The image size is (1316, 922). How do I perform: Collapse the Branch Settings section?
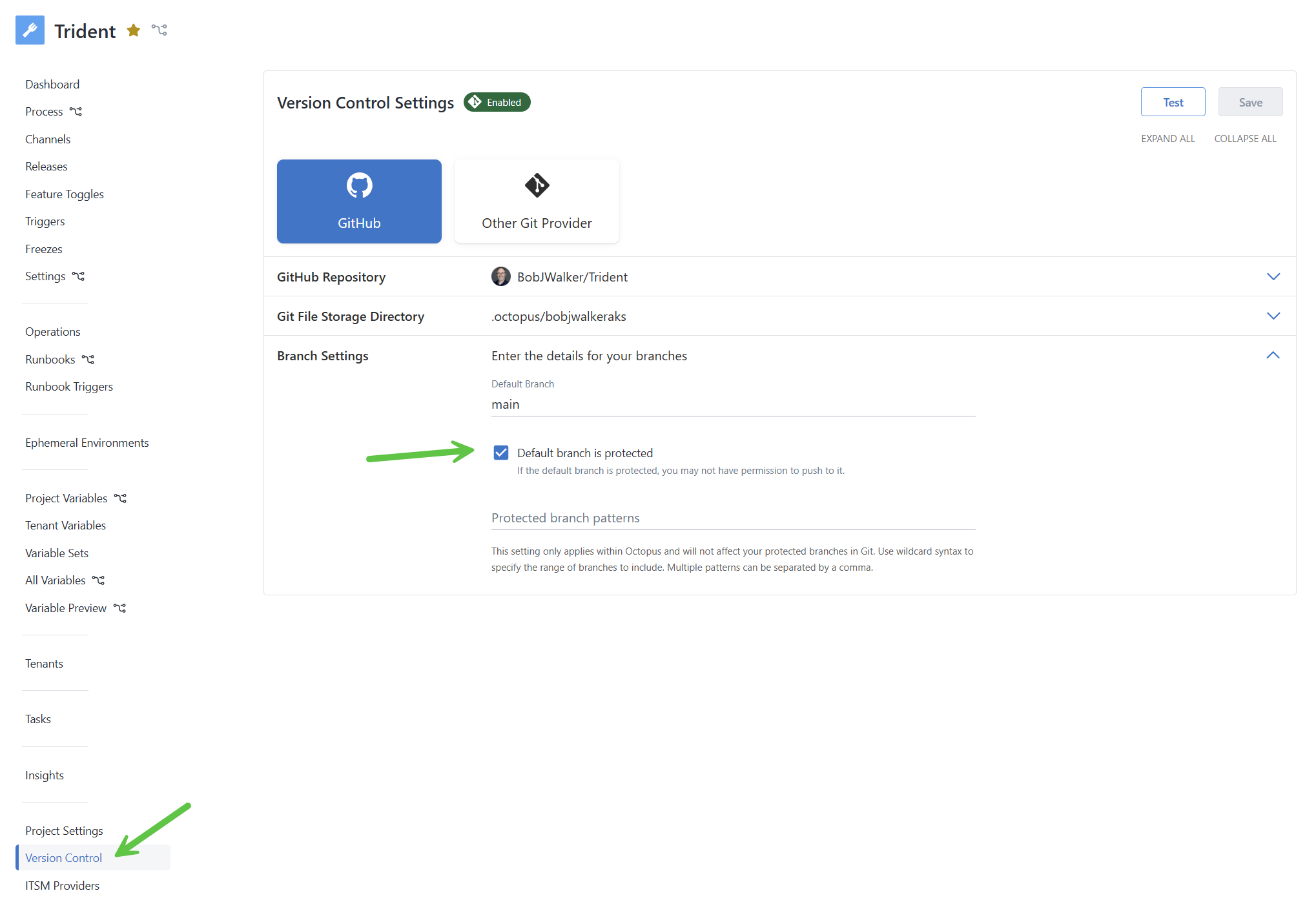(x=1273, y=355)
